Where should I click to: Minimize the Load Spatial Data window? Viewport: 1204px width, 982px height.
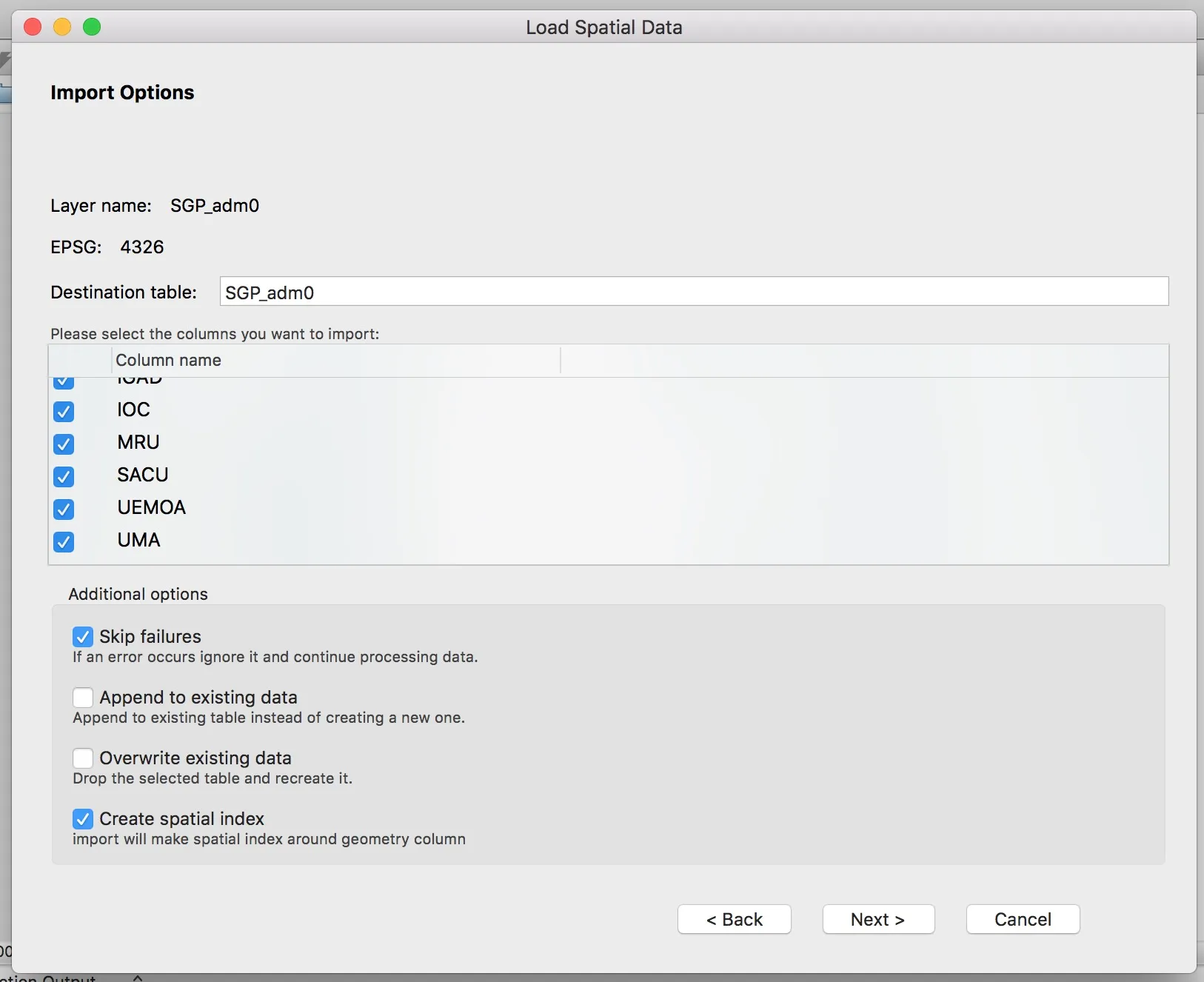pos(62,27)
